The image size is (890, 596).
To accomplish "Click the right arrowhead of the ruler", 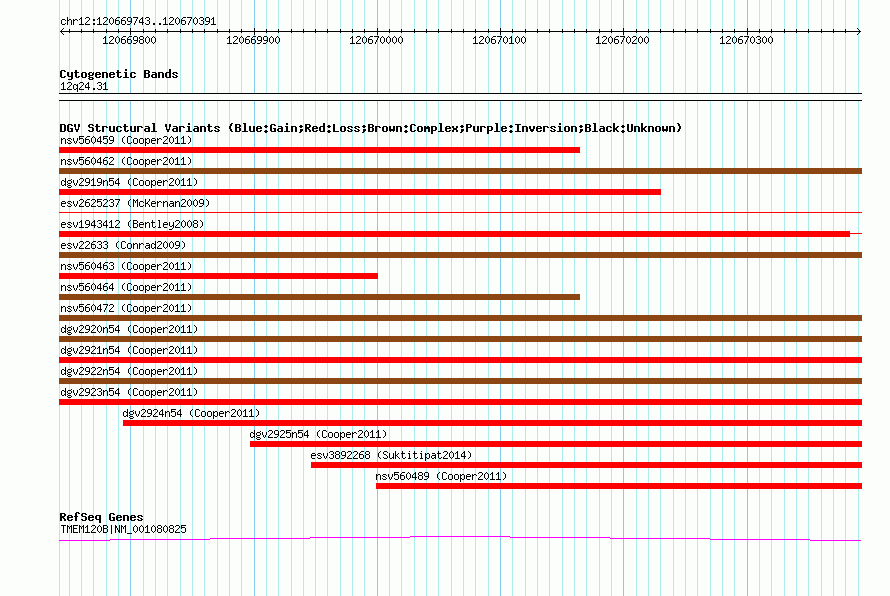I will point(859,32).
